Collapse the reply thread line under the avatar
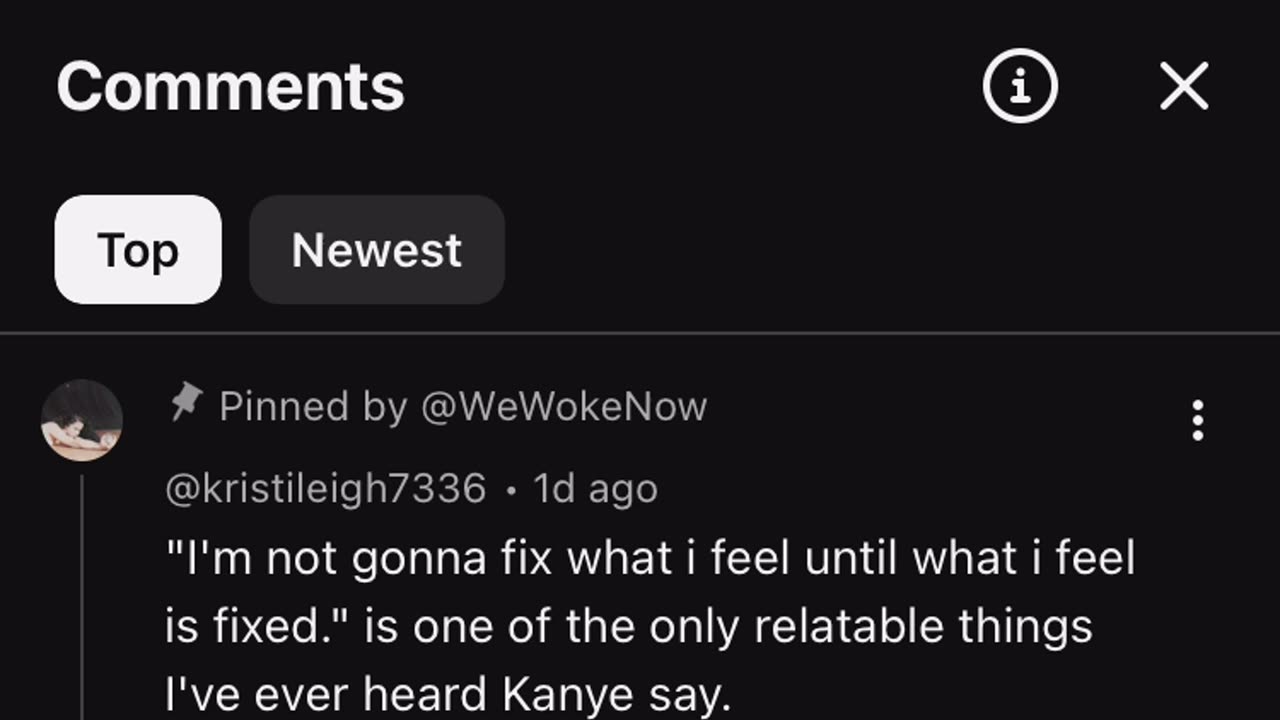The image size is (1280, 720). click(x=82, y=600)
